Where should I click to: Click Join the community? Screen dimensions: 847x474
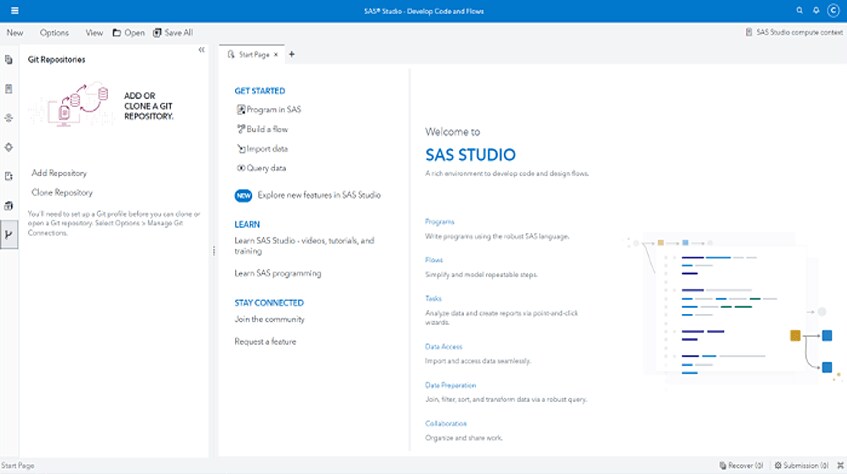point(269,319)
